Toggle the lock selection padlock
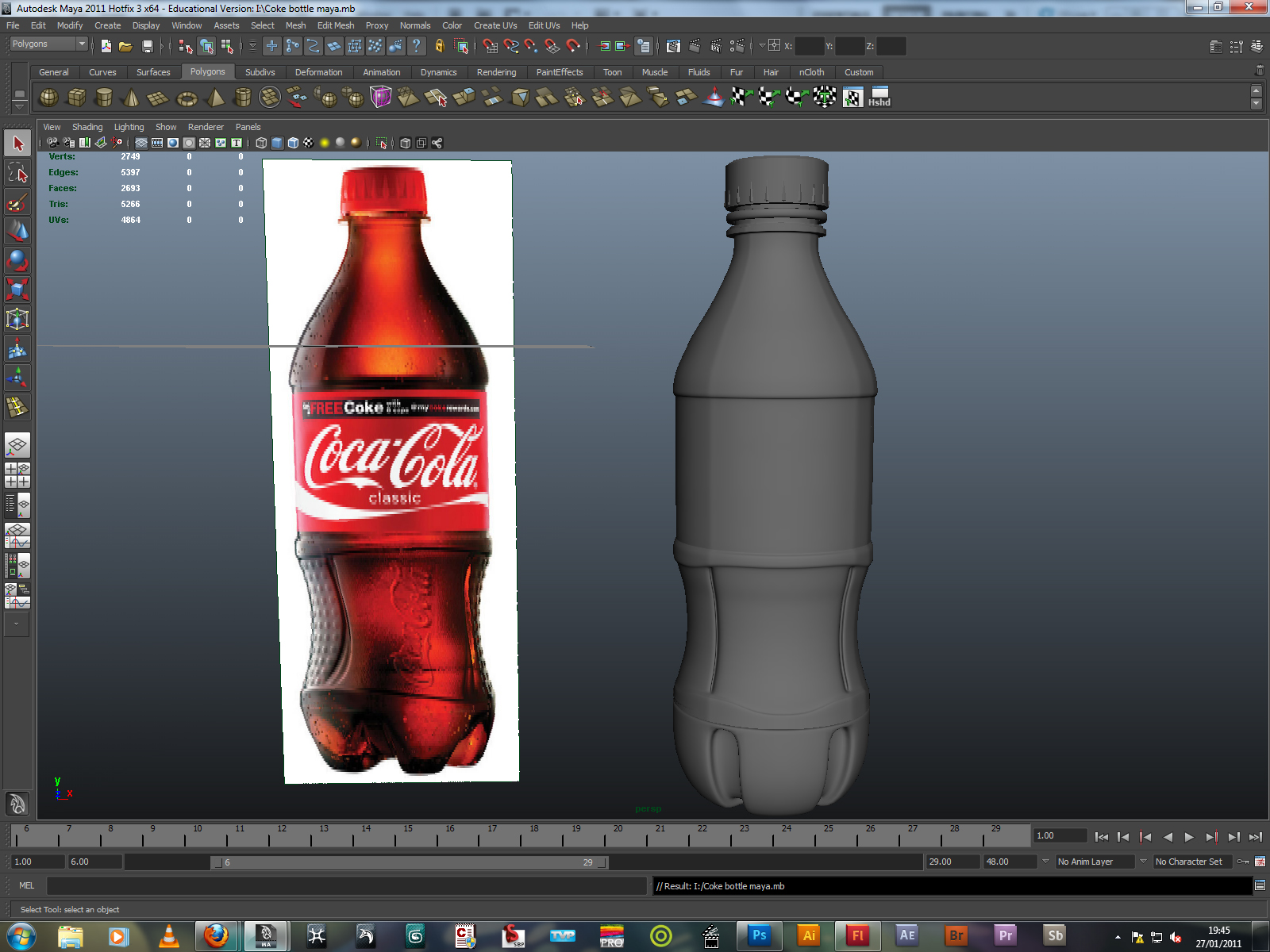Image resolution: width=1270 pixels, height=952 pixels. coord(440,46)
